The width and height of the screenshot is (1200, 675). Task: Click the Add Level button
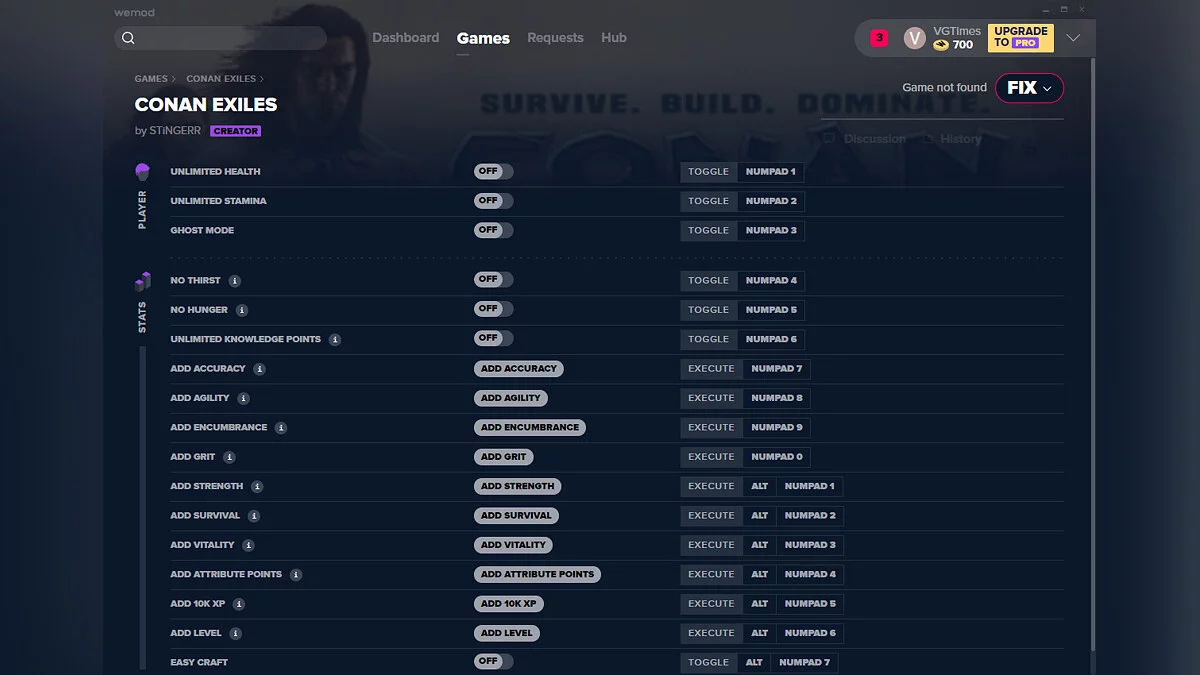[507, 633]
